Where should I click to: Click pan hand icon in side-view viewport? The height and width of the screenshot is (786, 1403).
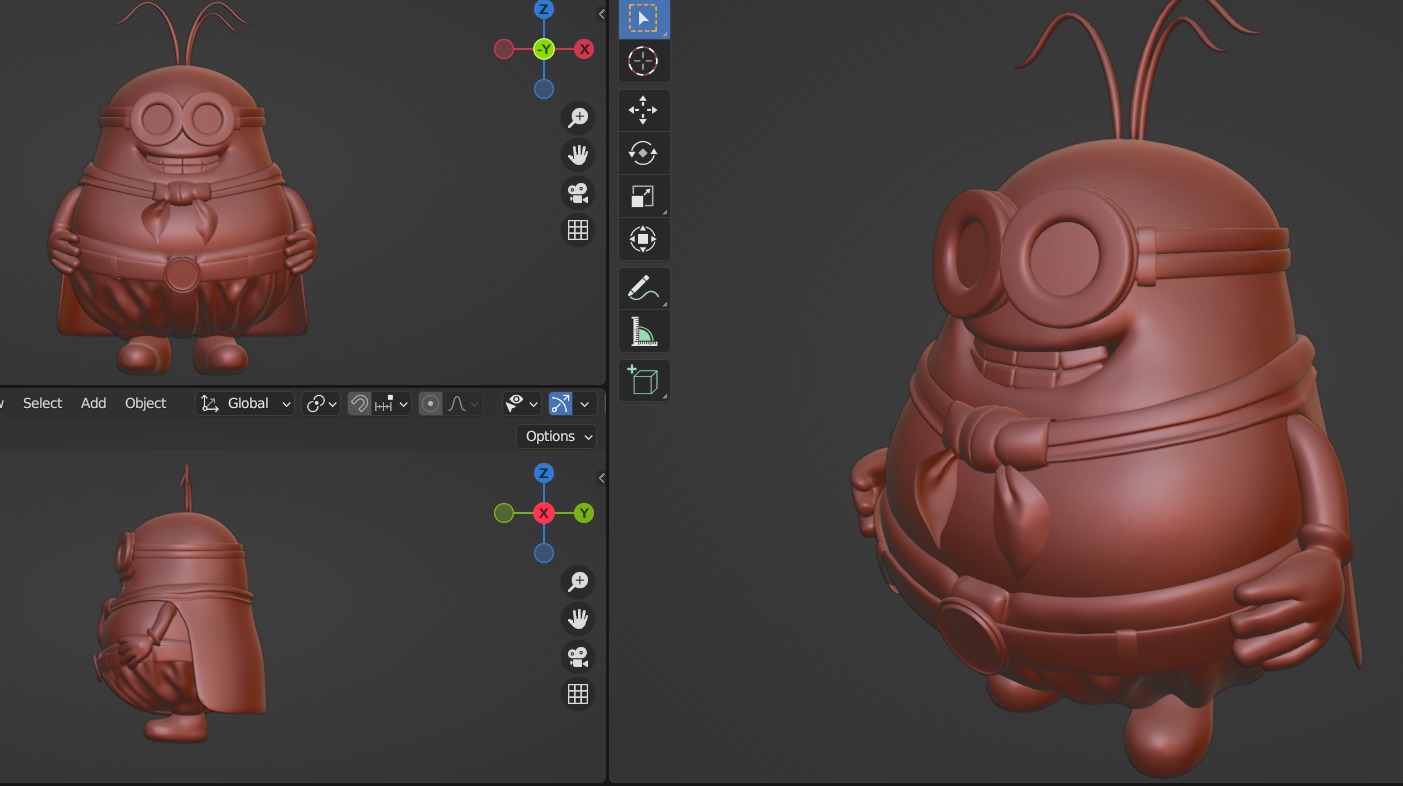pyautogui.click(x=578, y=619)
